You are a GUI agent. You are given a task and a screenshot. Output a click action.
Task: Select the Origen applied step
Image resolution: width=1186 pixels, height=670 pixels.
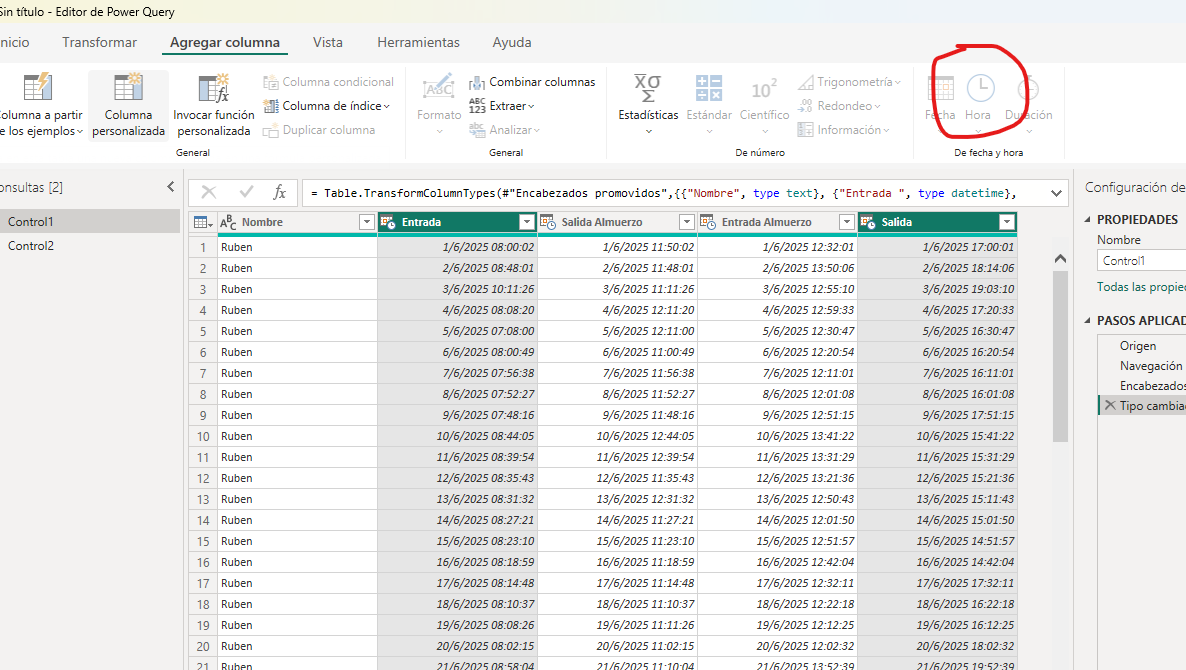(1137, 346)
